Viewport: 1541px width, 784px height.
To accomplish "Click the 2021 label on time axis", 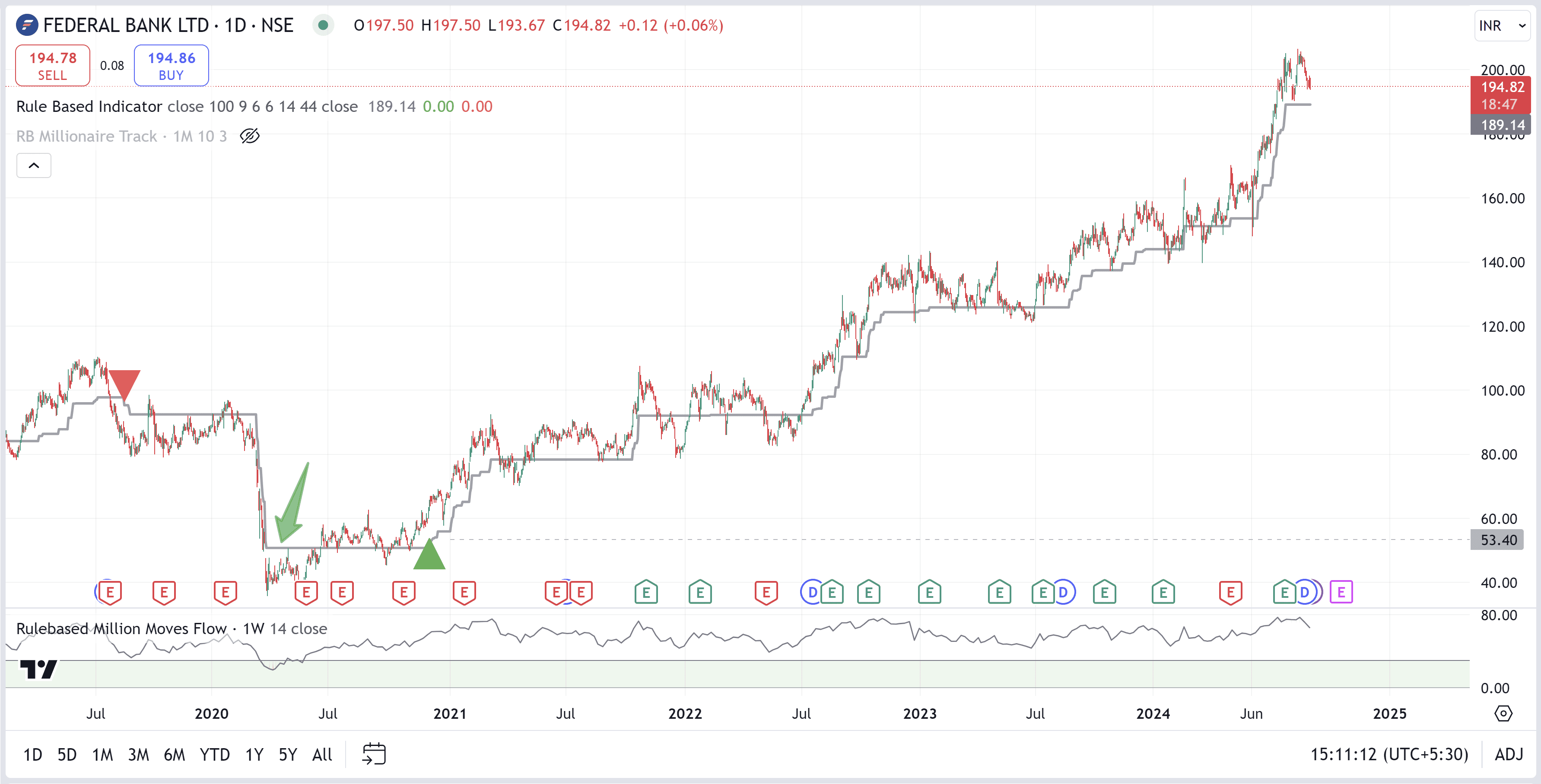I will point(450,714).
